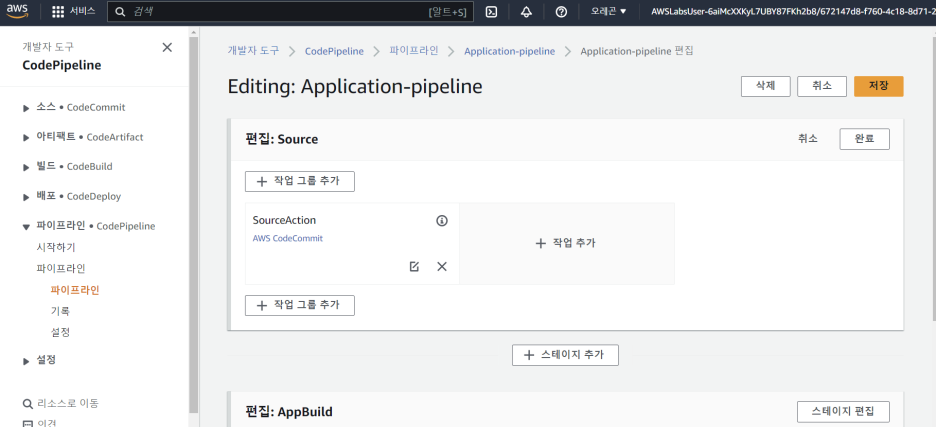View the notifications bell icon

[526, 12]
